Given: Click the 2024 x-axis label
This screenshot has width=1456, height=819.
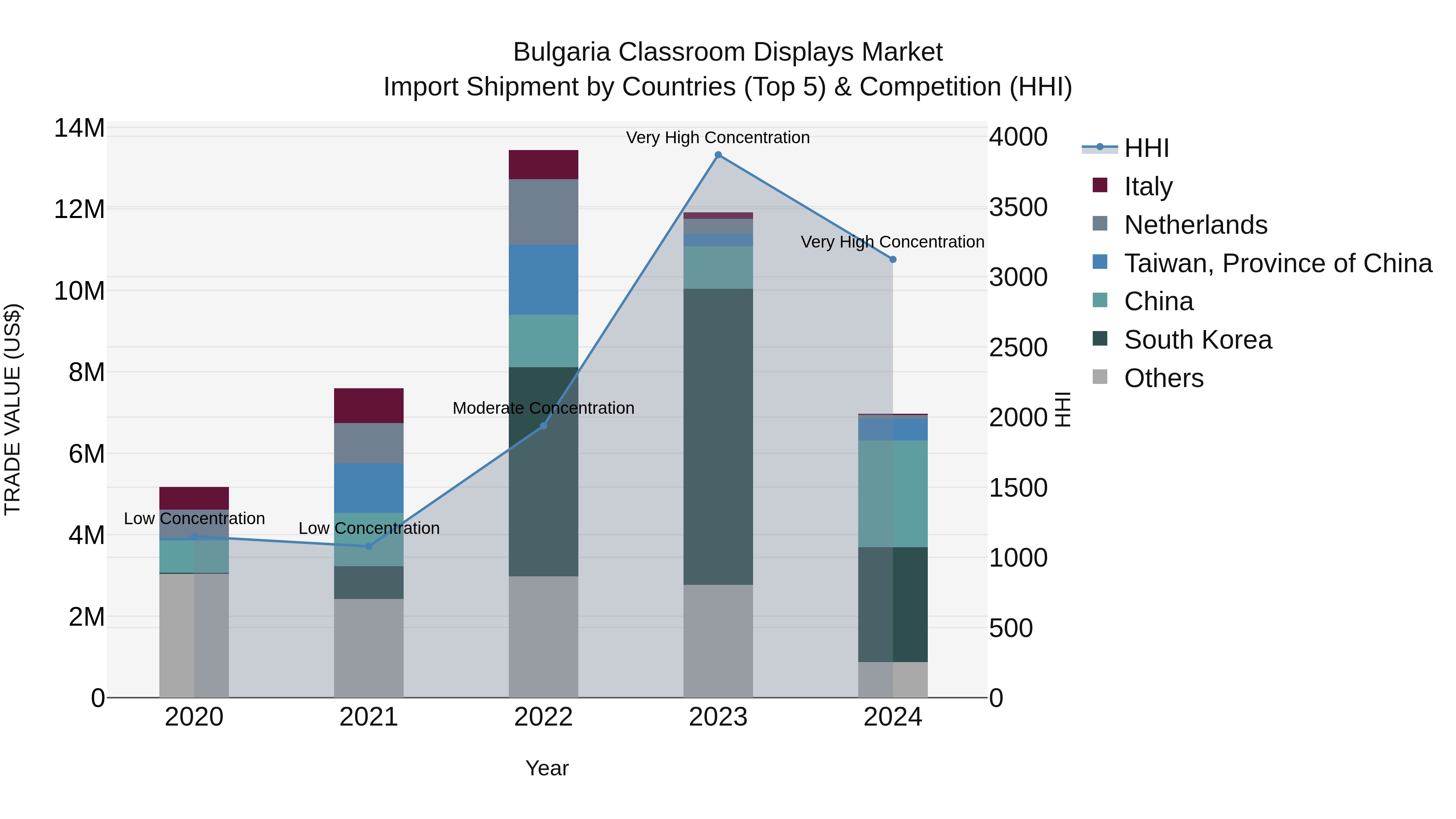Looking at the screenshot, I should coord(893,717).
